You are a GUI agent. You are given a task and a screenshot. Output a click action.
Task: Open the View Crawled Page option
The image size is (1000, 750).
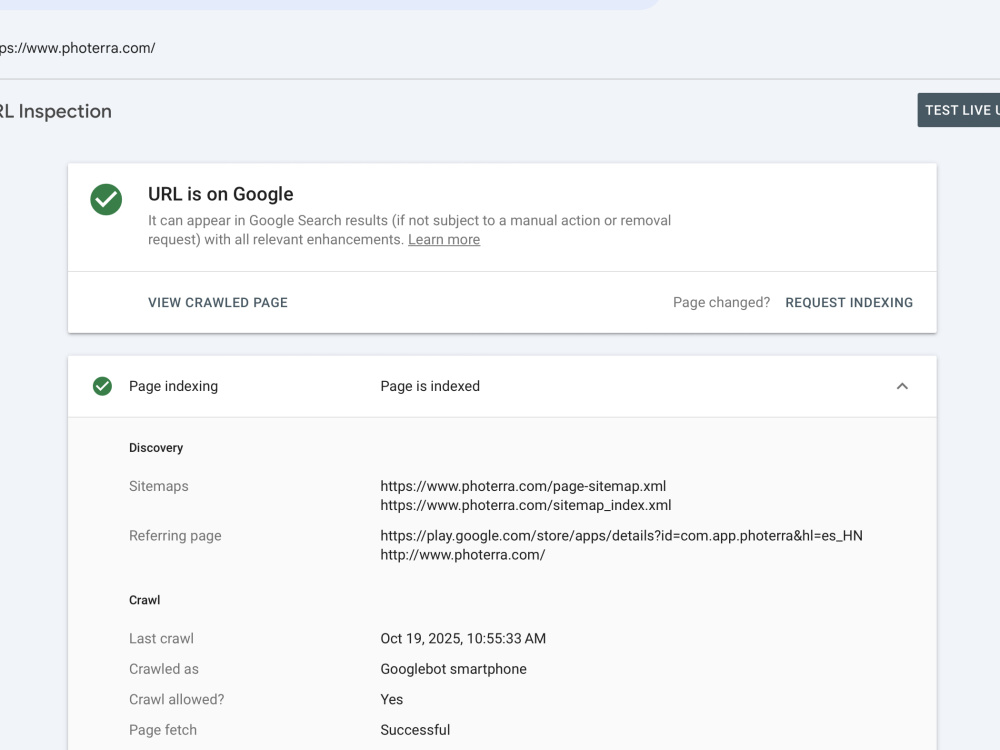coord(218,303)
